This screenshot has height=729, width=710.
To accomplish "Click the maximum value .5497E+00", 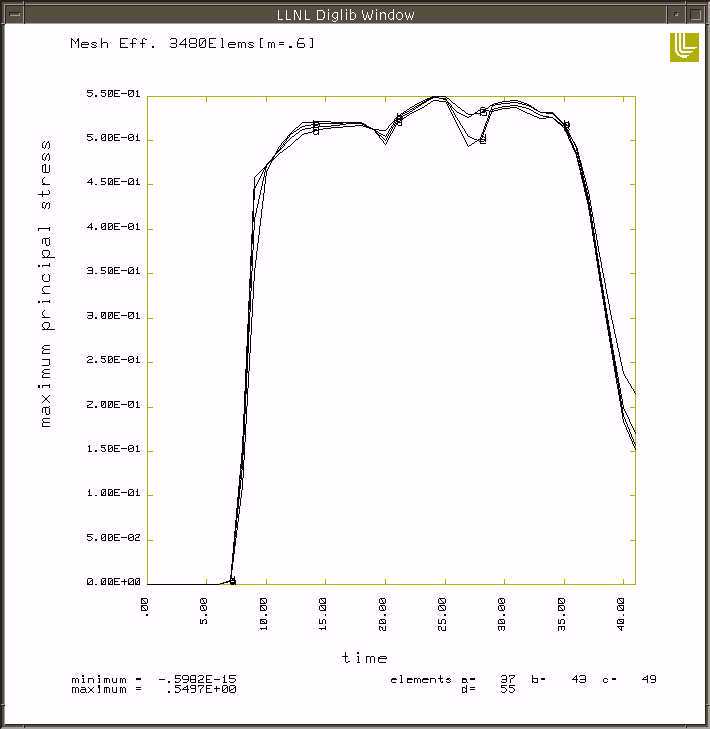I will pos(201,689).
